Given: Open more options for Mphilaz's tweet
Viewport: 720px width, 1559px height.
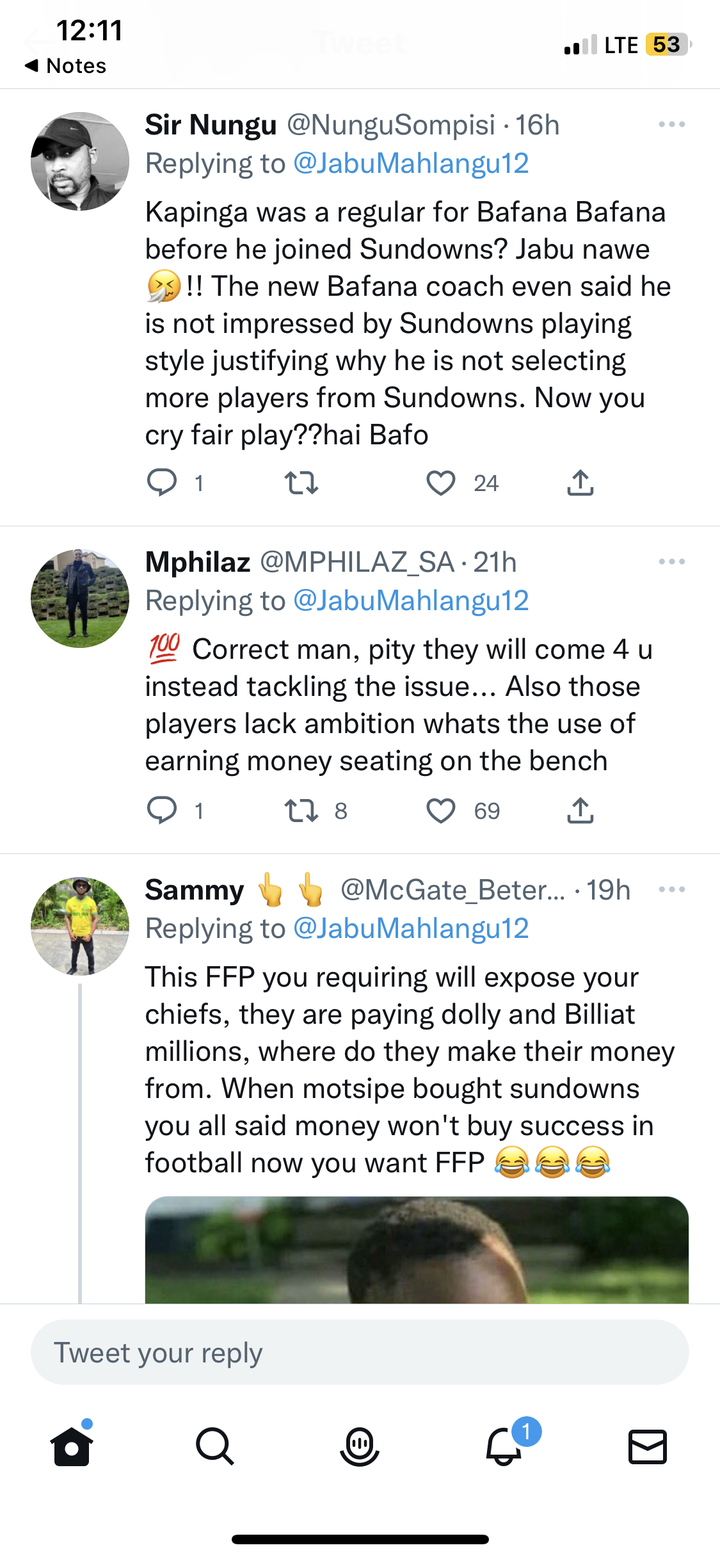Looking at the screenshot, I should 672,562.
